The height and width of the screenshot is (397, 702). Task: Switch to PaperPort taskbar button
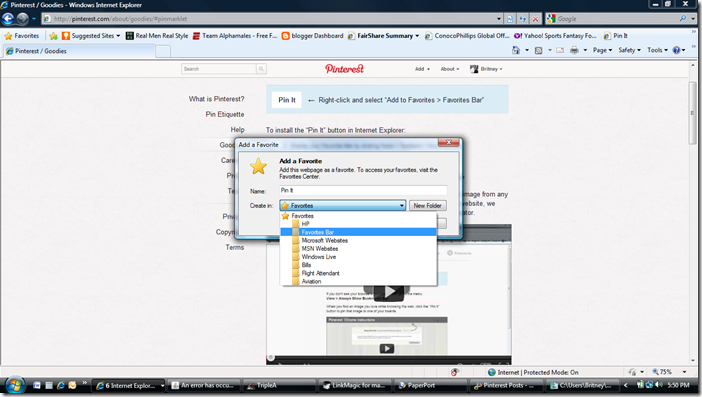click(431, 385)
